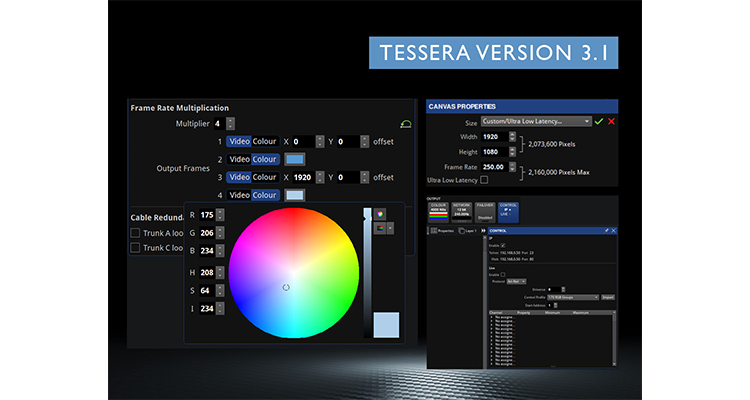750x400 pixels.
Task: Click the colour wheel selection marker
Action: click(286, 287)
